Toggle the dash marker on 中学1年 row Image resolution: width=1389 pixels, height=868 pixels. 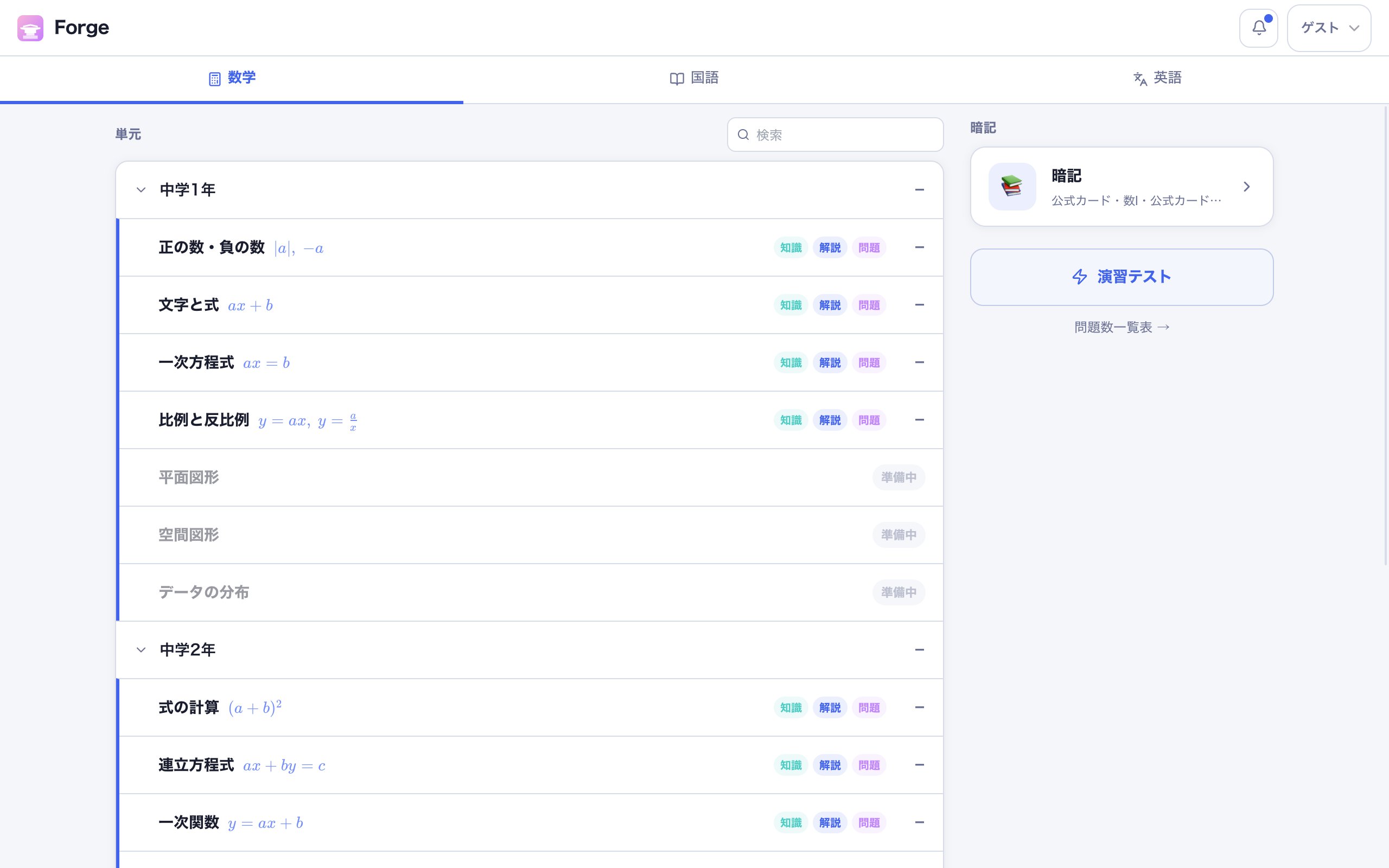[x=919, y=189]
